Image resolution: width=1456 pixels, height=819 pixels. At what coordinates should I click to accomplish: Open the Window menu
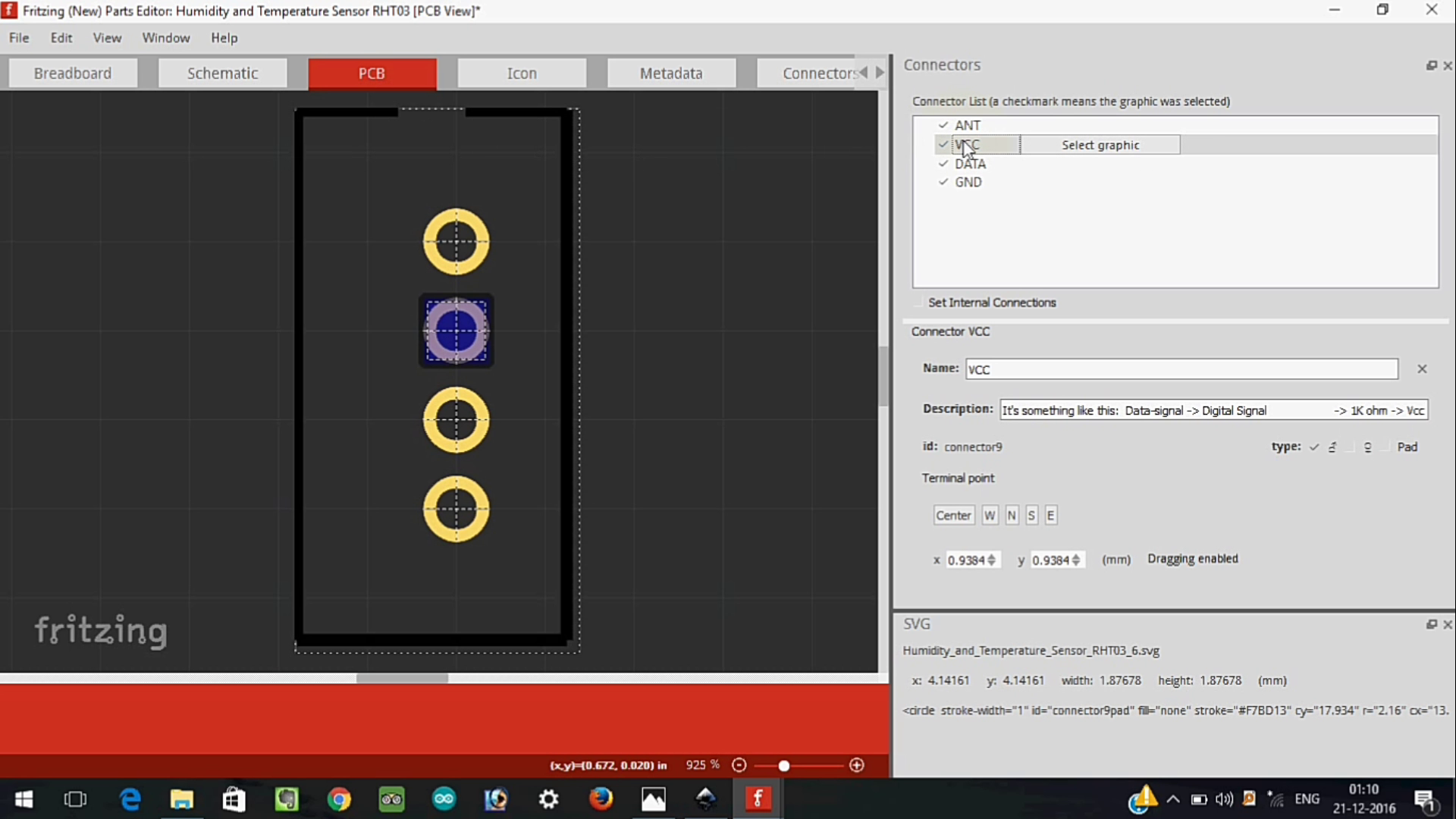point(166,38)
